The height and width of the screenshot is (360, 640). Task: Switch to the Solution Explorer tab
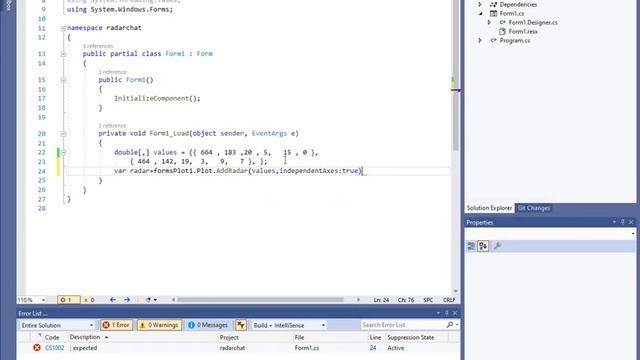click(x=489, y=208)
